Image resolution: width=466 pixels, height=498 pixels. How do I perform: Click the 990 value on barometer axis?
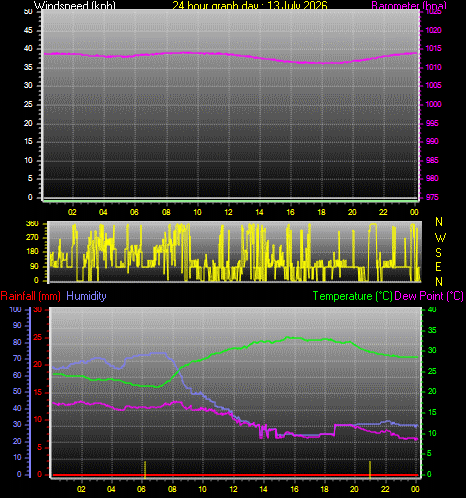[432, 141]
